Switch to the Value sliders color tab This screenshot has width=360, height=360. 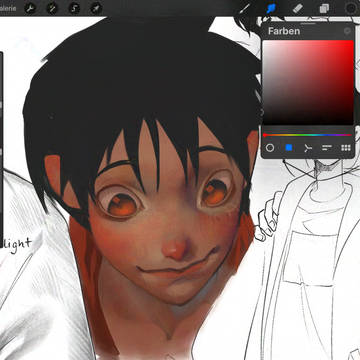(x=327, y=147)
